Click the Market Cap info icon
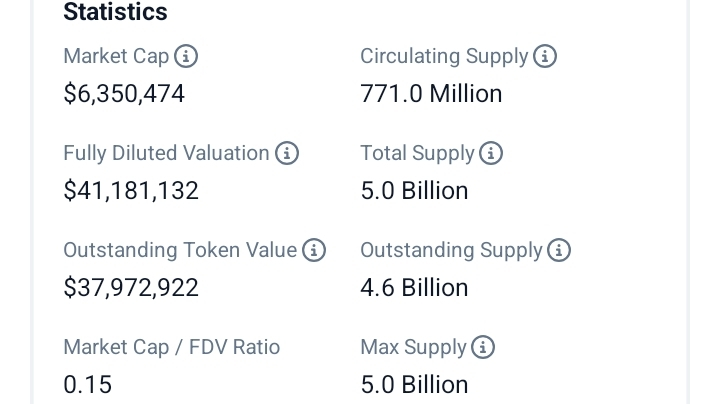 pyautogui.click(x=186, y=56)
